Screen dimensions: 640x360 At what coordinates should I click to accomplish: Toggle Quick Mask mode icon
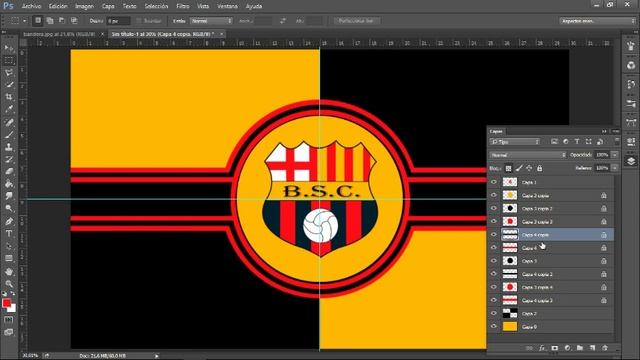click(9, 320)
